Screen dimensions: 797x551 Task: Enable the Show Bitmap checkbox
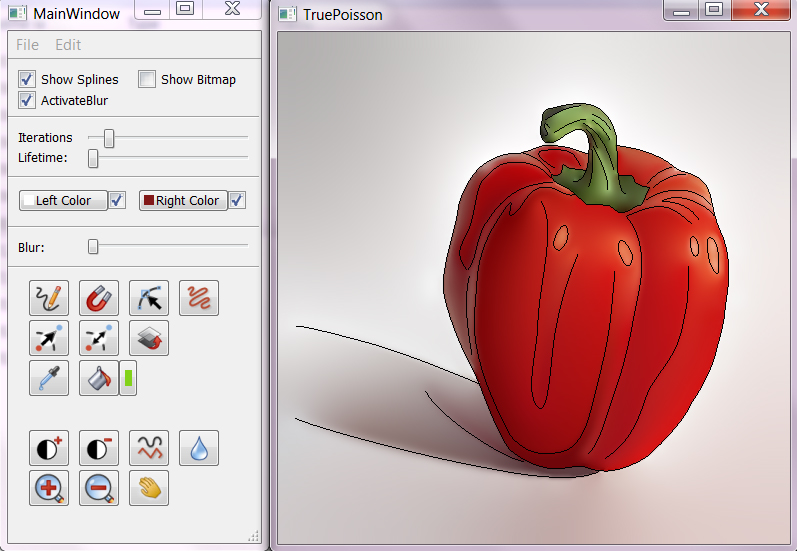[147, 79]
